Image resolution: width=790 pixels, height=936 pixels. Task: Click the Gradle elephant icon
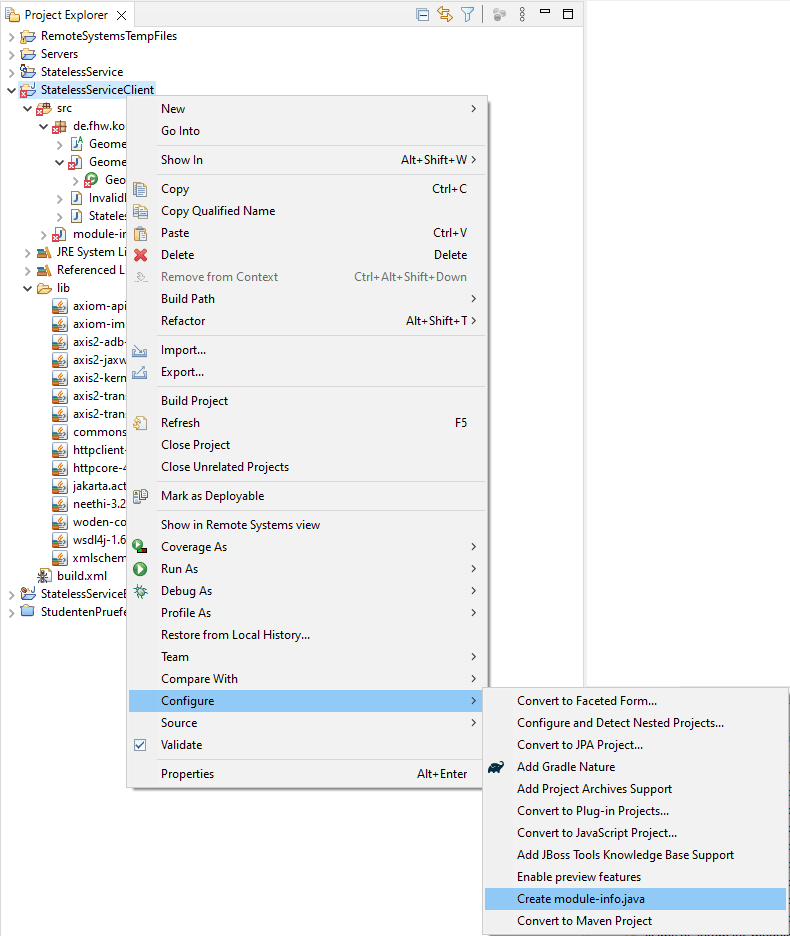(x=496, y=767)
